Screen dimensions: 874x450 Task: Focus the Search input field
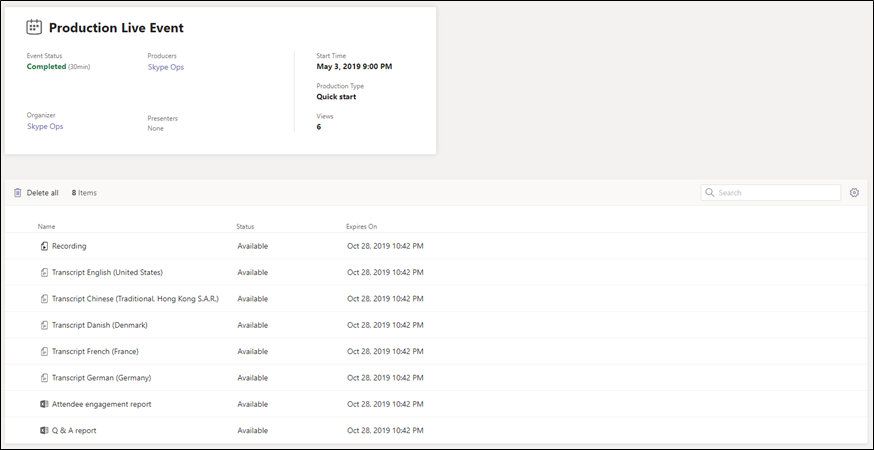(771, 193)
